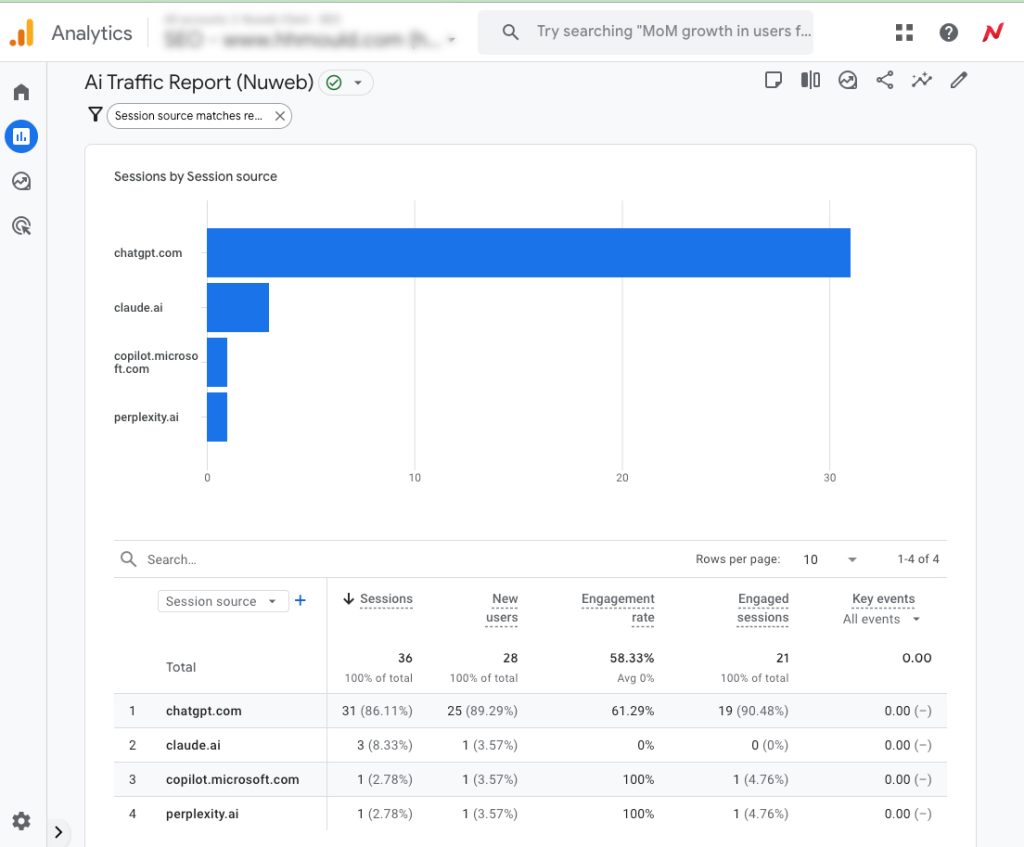Screen dimensions: 1024x847
Task: Open the Reports icon in sidebar
Action: [21, 136]
